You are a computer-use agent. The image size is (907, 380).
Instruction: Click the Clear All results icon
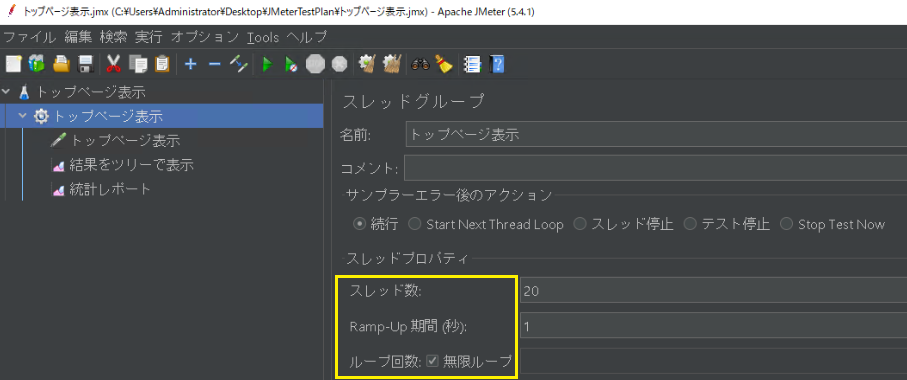click(x=392, y=64)
